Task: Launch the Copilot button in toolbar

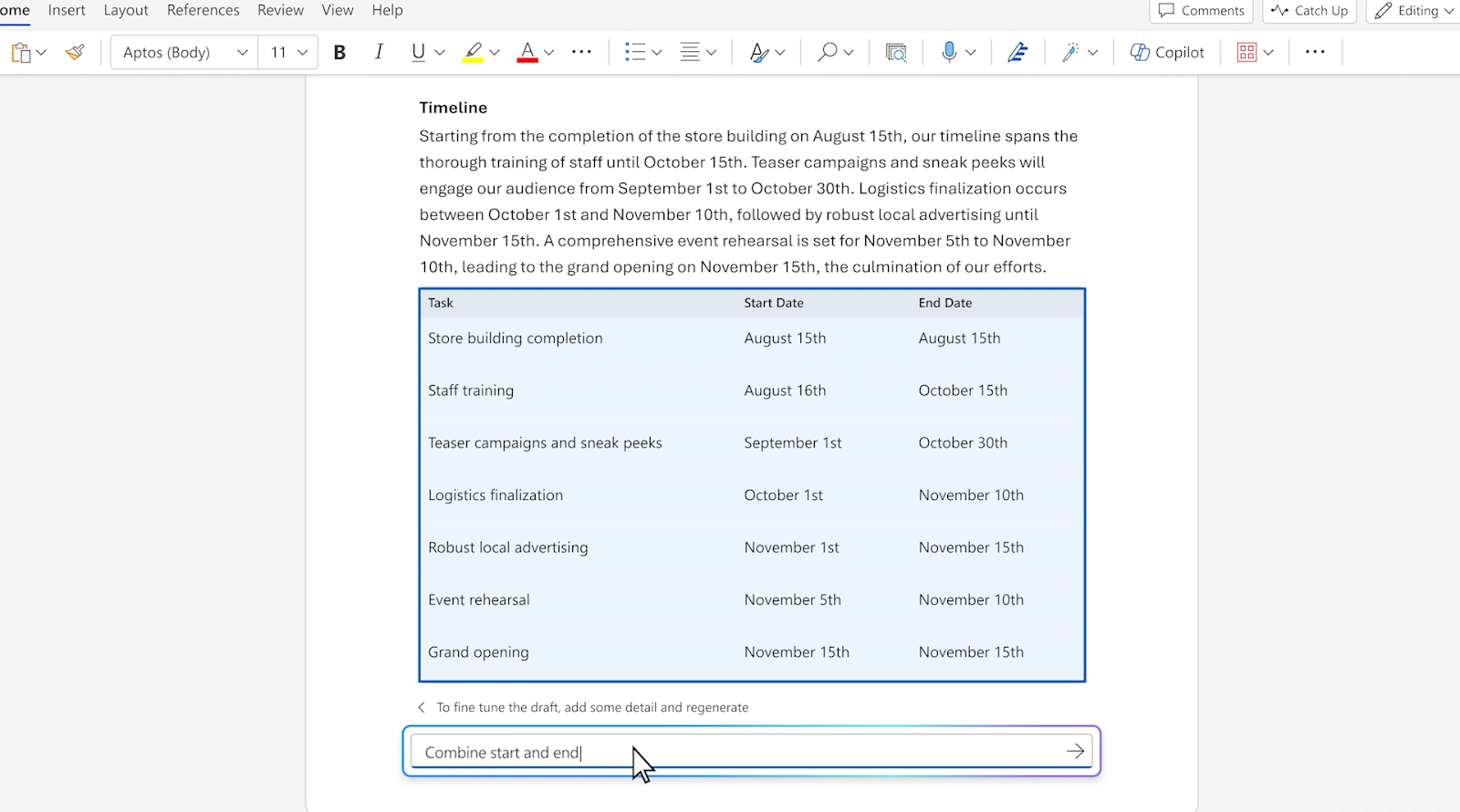Action: coord(1167,53)
